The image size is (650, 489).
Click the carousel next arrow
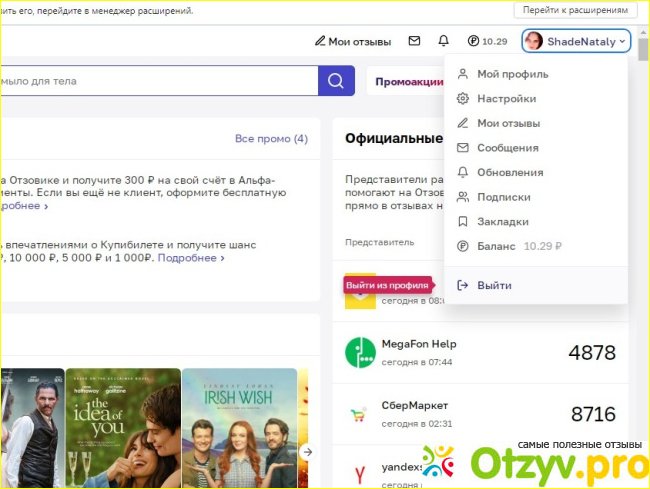click(x=308, y=452)
